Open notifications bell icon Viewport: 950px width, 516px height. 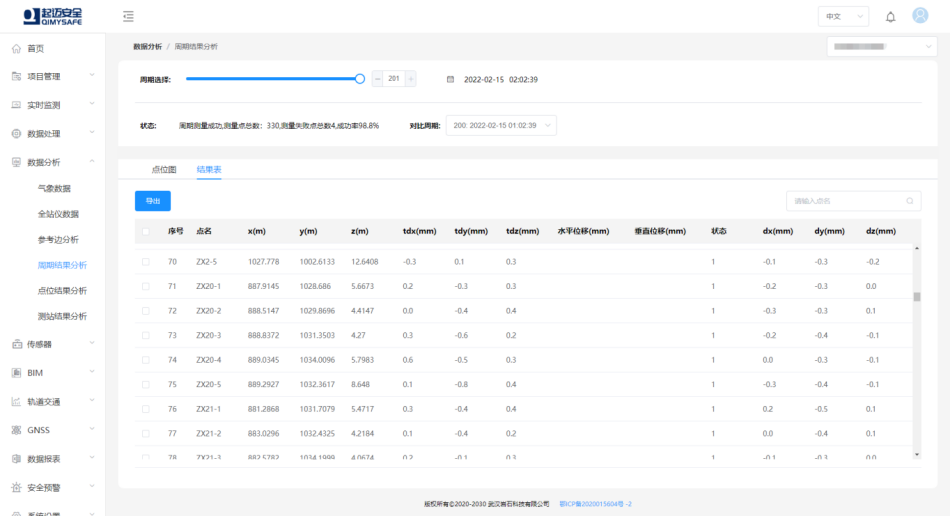[x=890, y=17]
